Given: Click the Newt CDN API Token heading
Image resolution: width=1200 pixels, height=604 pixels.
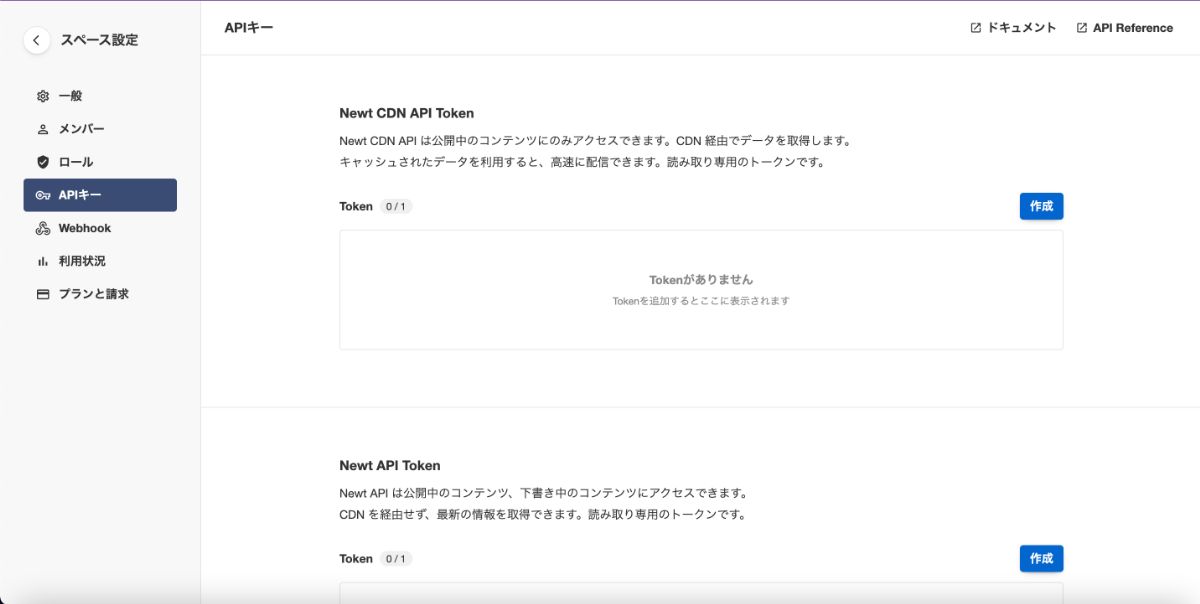Looking at the screenshot, I should (407, 113).
